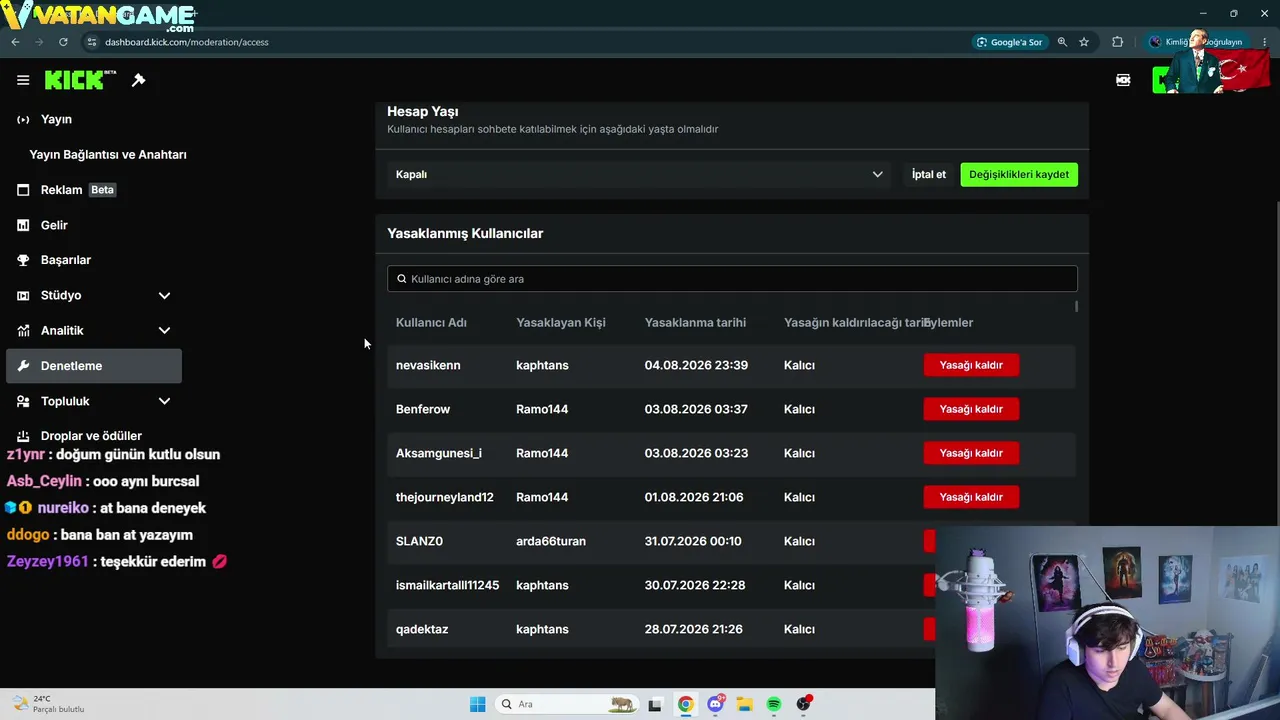Click username Aksamgunesi_i in the table
1280x720 pixels.
click(x=439, y=453)
